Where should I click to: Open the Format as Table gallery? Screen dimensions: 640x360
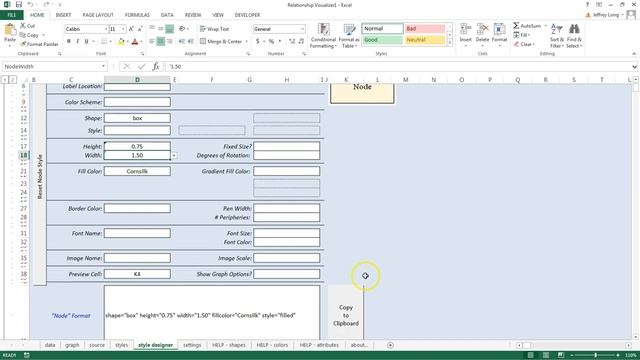tap(349, 36)
